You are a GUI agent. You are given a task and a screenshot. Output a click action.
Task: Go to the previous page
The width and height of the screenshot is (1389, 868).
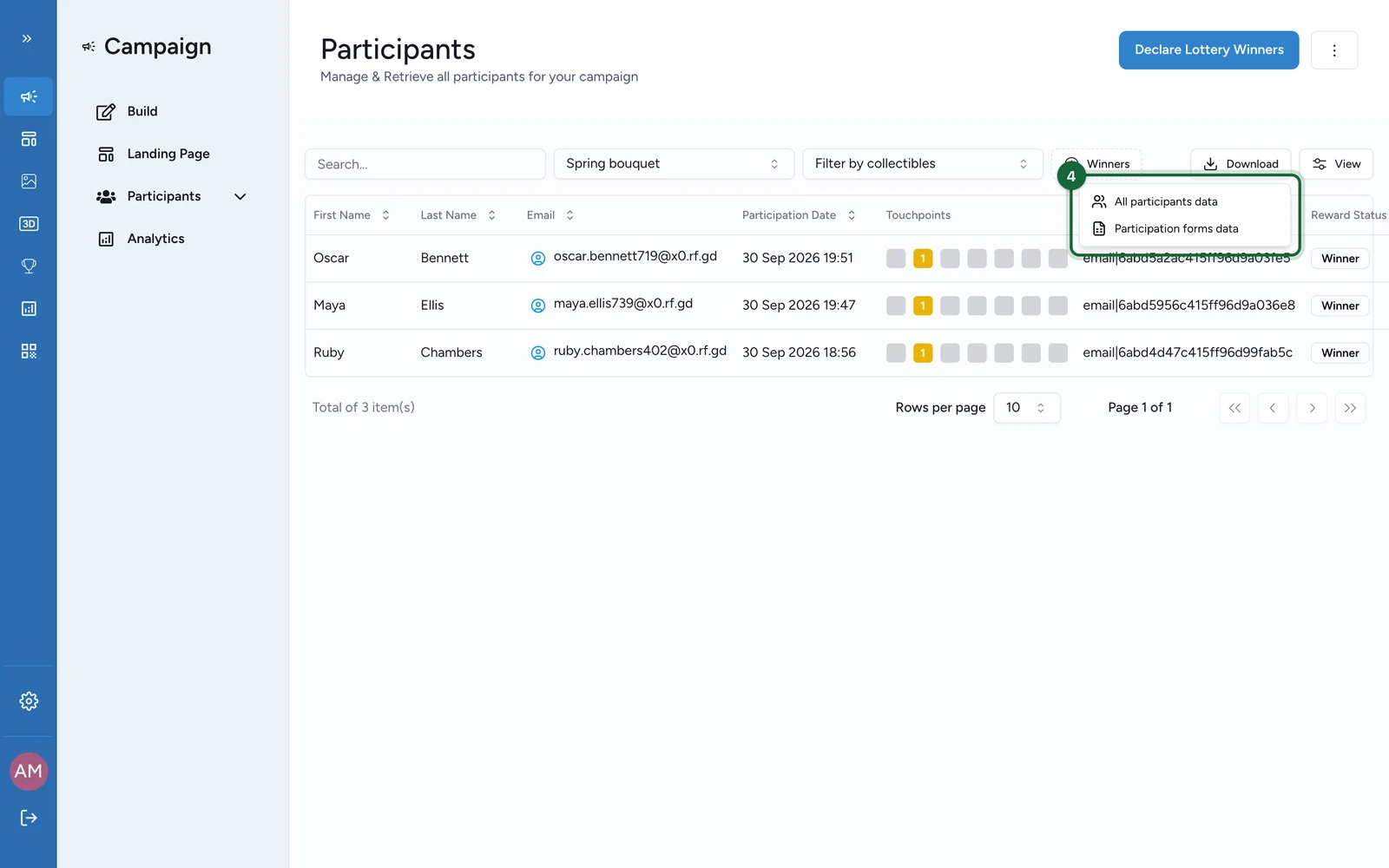click(1273, 408)
